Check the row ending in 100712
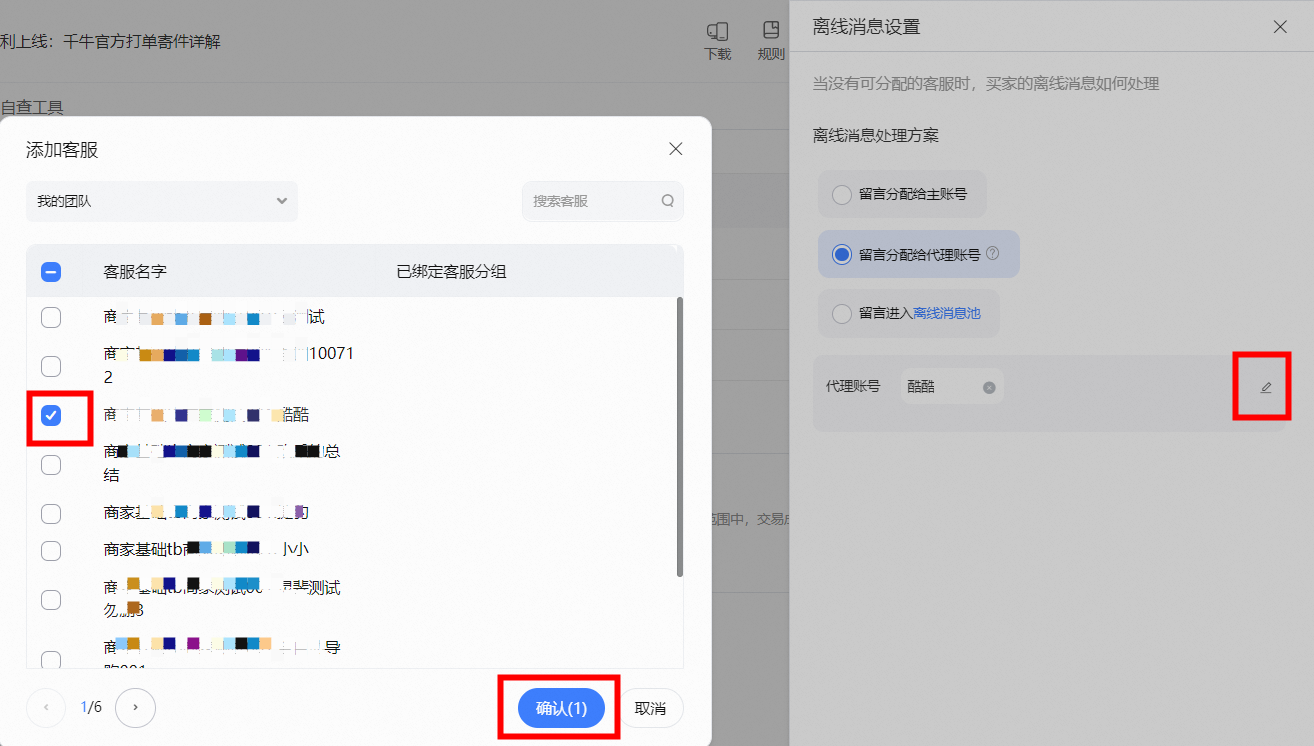 51,365
